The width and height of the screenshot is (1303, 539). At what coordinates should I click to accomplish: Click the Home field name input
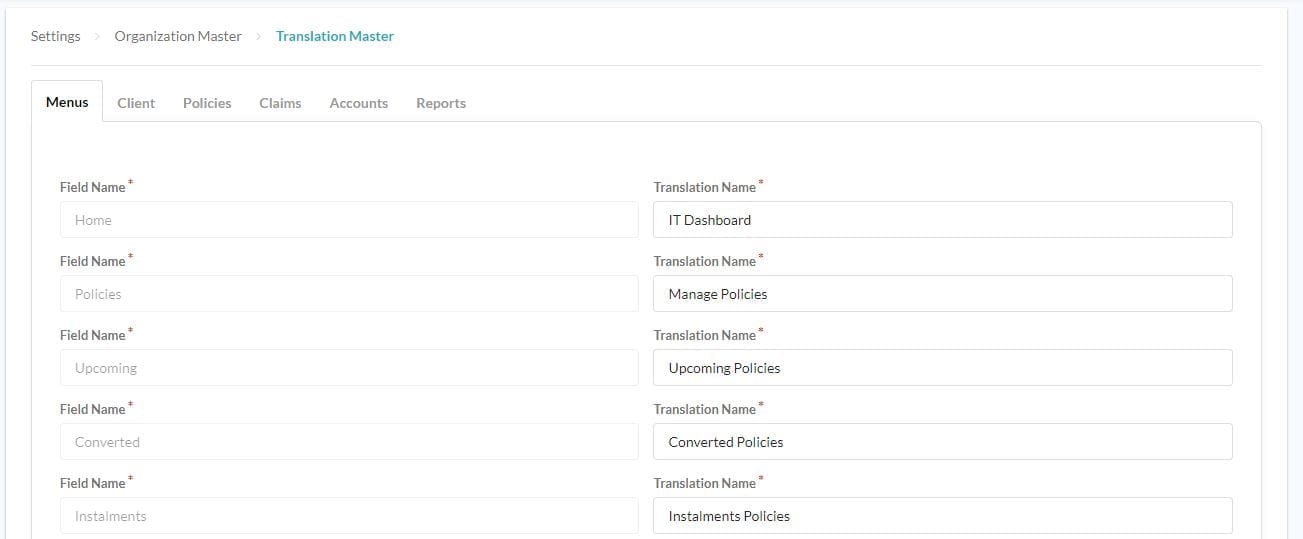click(x=348, y=220)
